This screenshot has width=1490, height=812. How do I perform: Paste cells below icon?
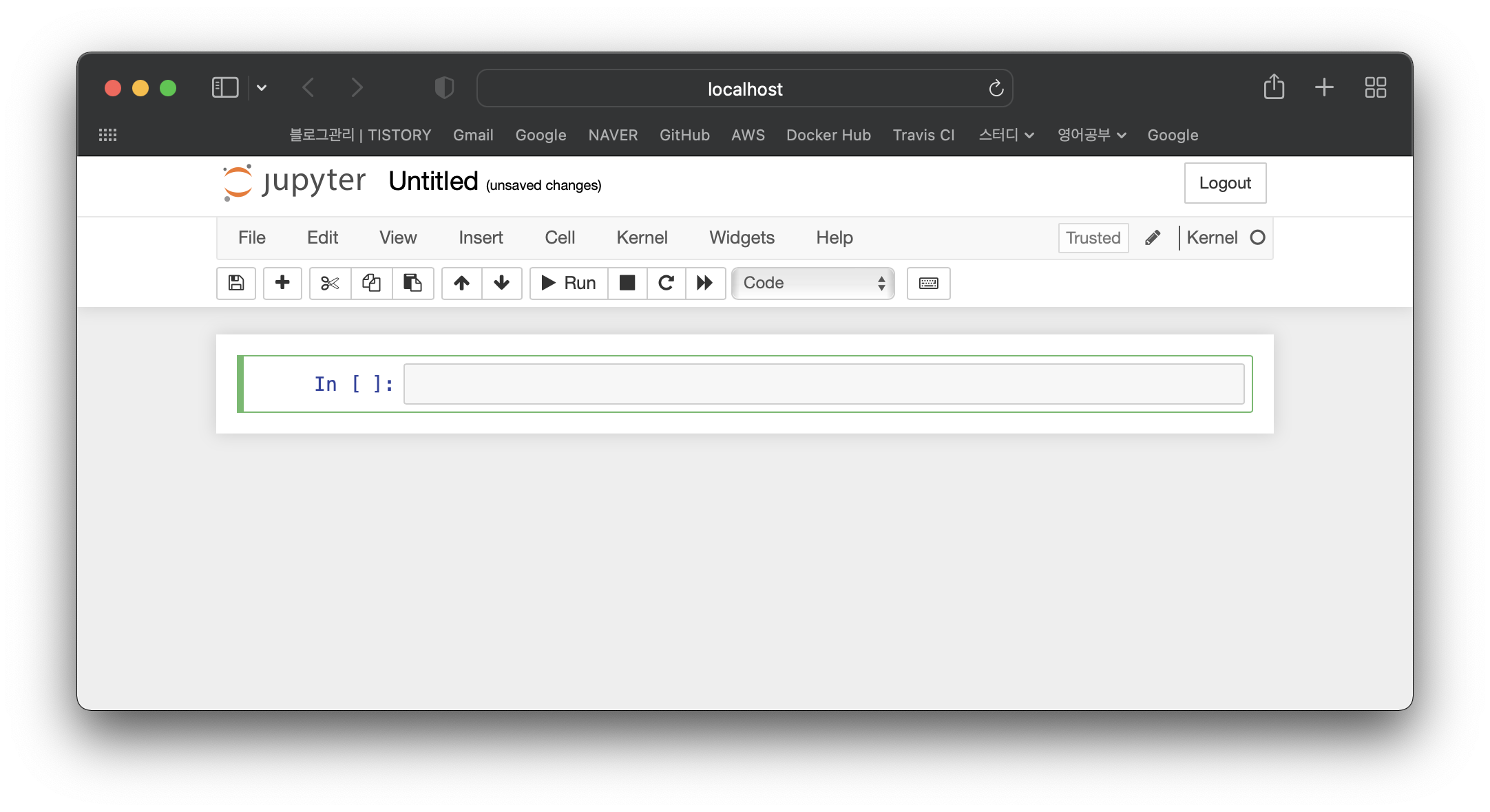tap(412, 283)
